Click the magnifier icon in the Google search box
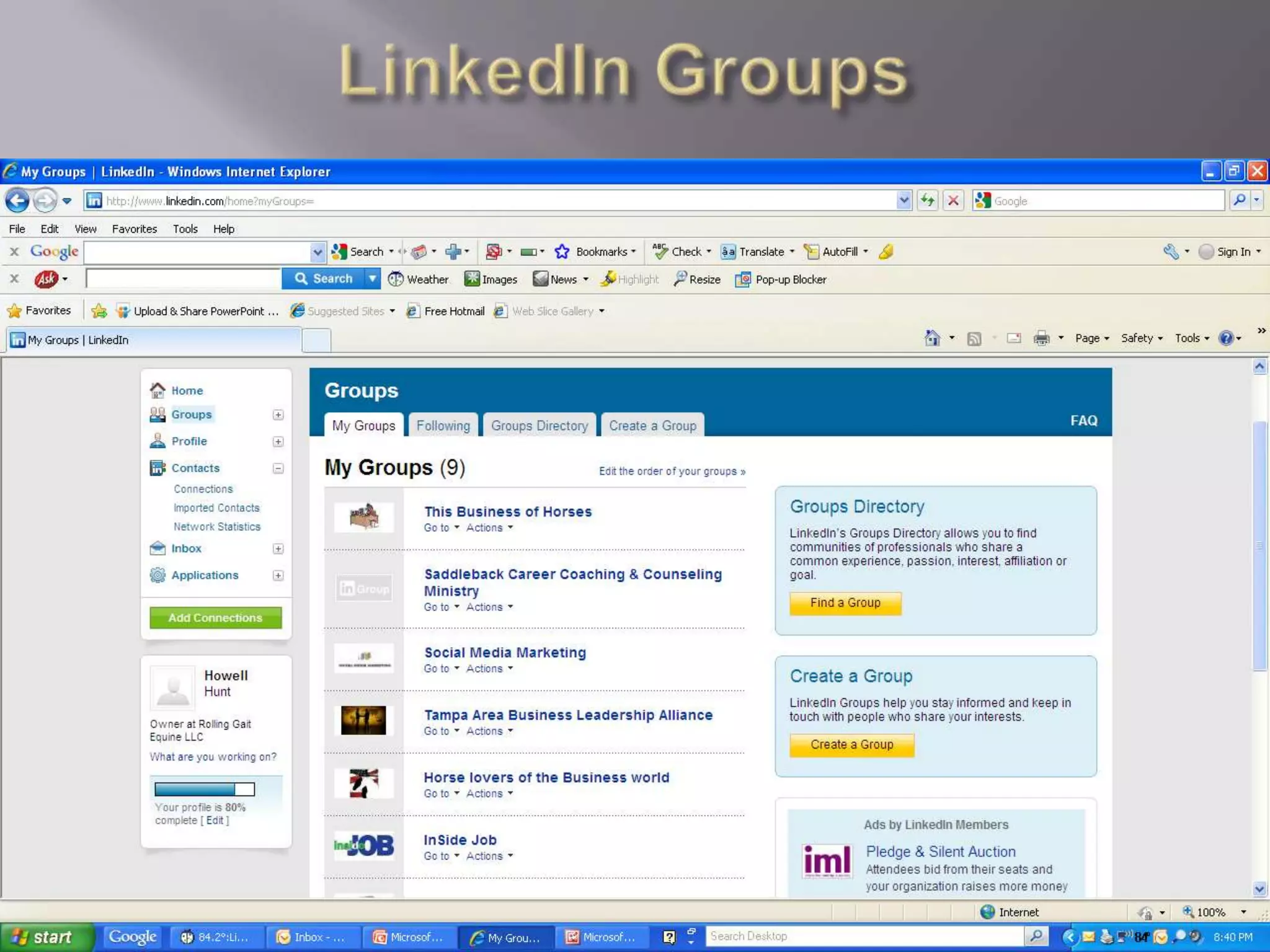 pyautogui.click(x=1239, y=200)
